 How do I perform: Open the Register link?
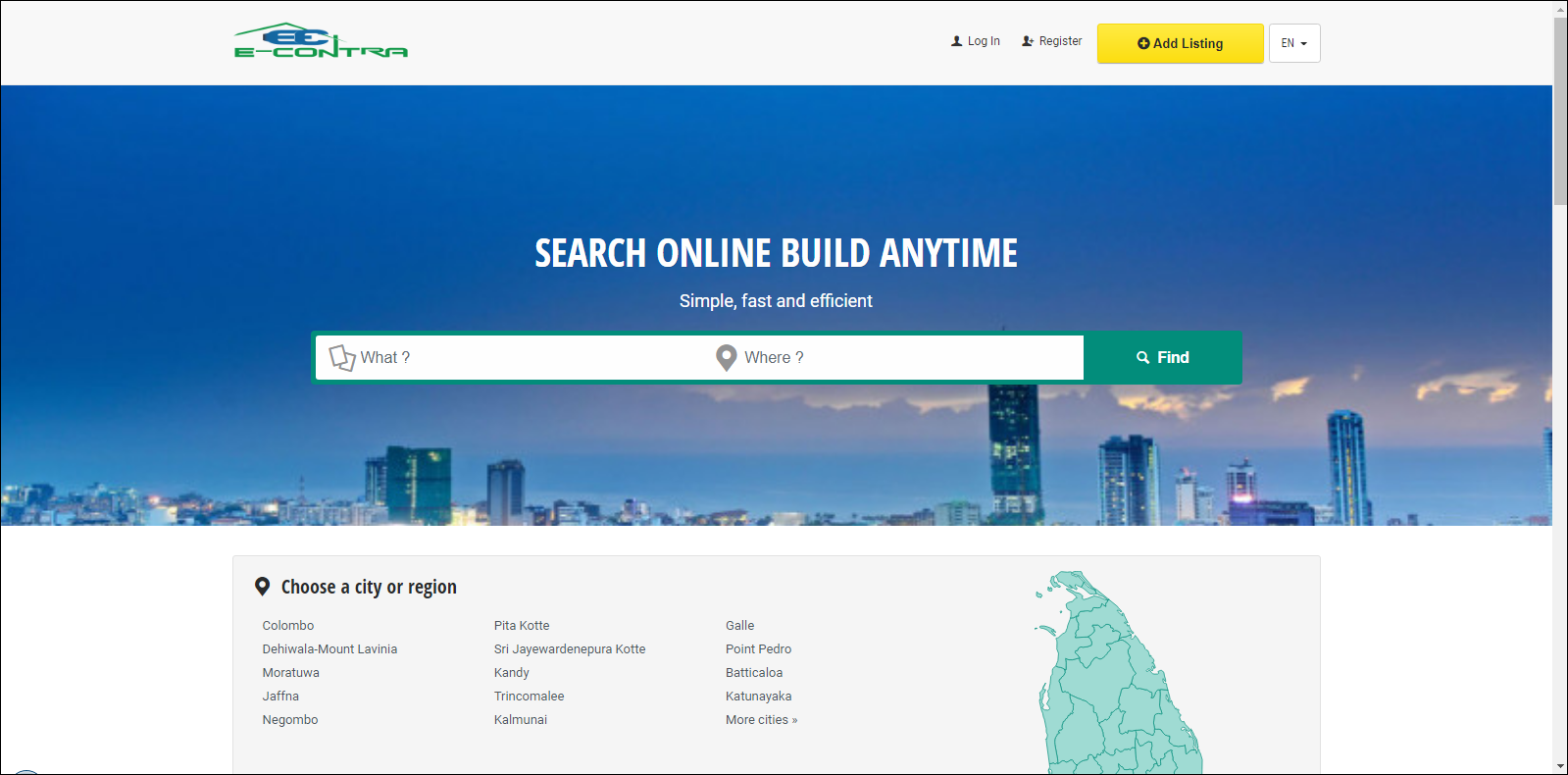coord(1060,41)
